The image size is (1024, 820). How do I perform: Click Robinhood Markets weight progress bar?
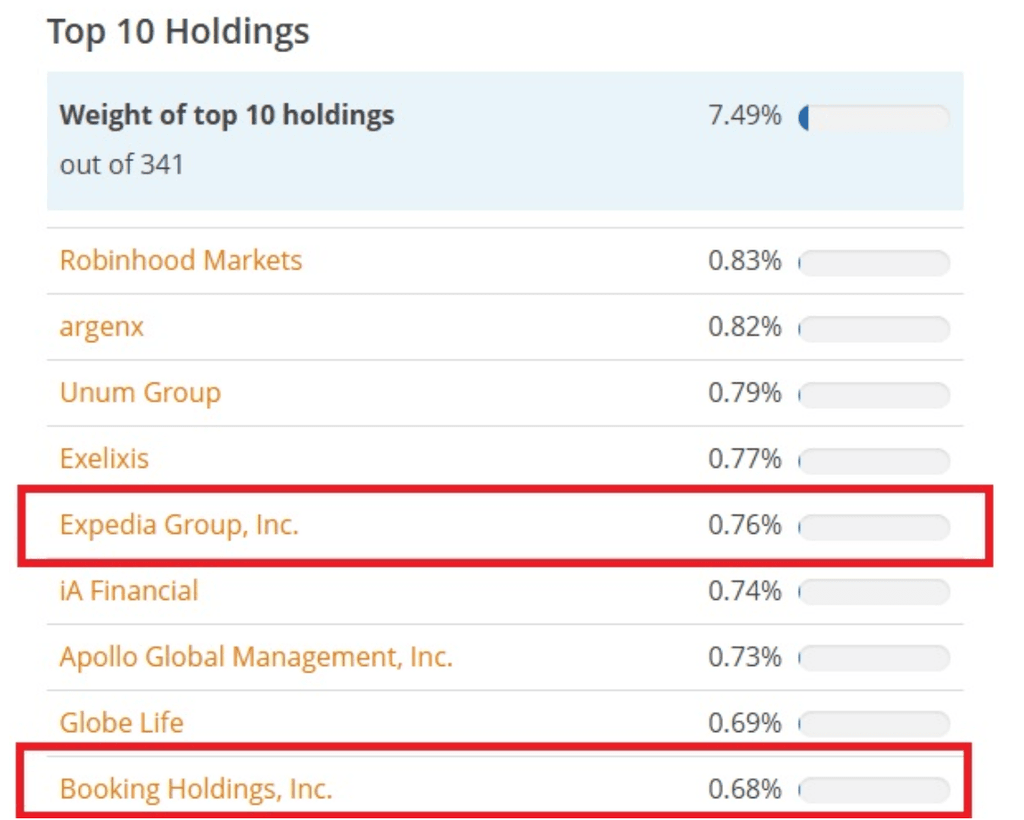(x=874, y=263)
